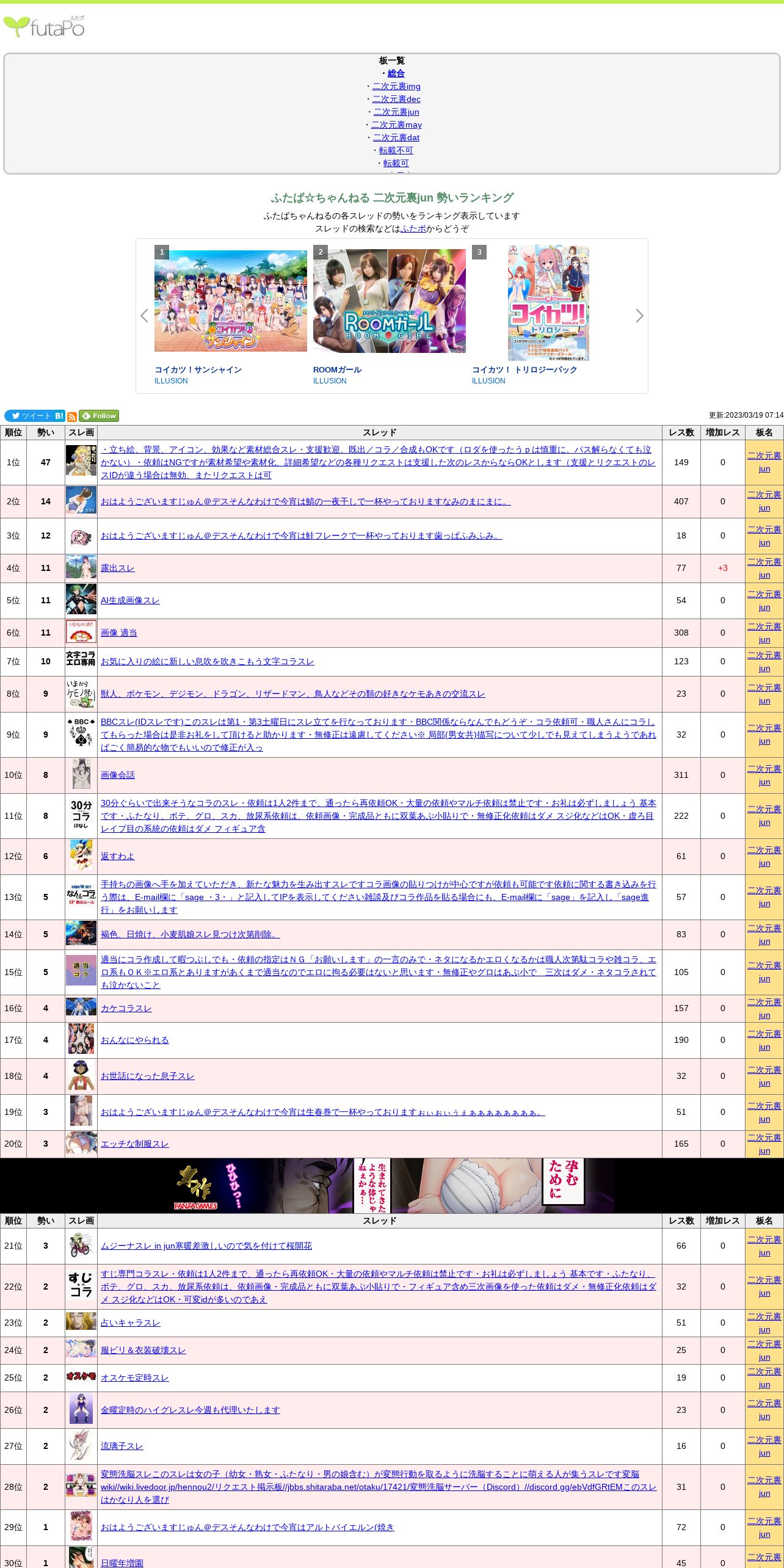Click the page heading ふたば☆ちゃんねる 二次元裏jun 勢いランキング

coord(392,198)
